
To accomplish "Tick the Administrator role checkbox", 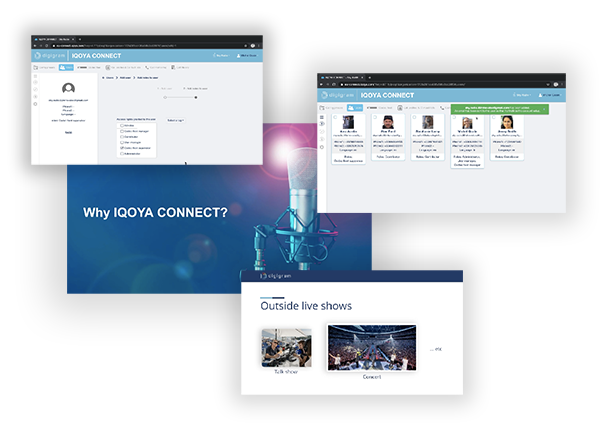I will (122, 153).
